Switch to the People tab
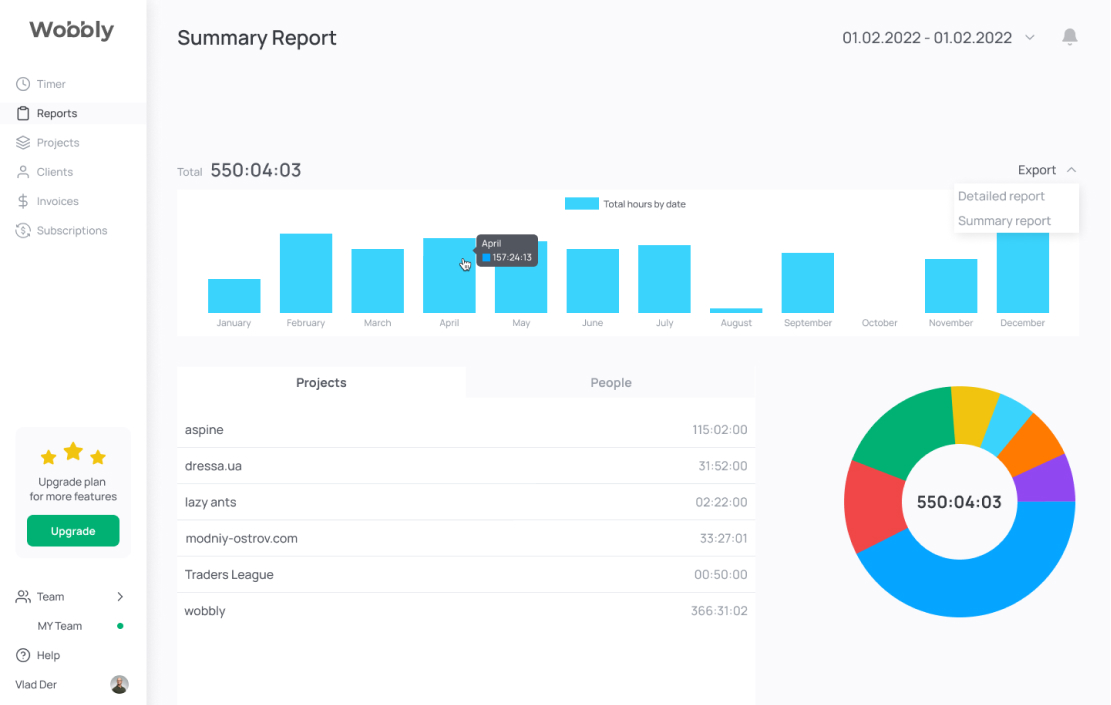 point(611,383)
